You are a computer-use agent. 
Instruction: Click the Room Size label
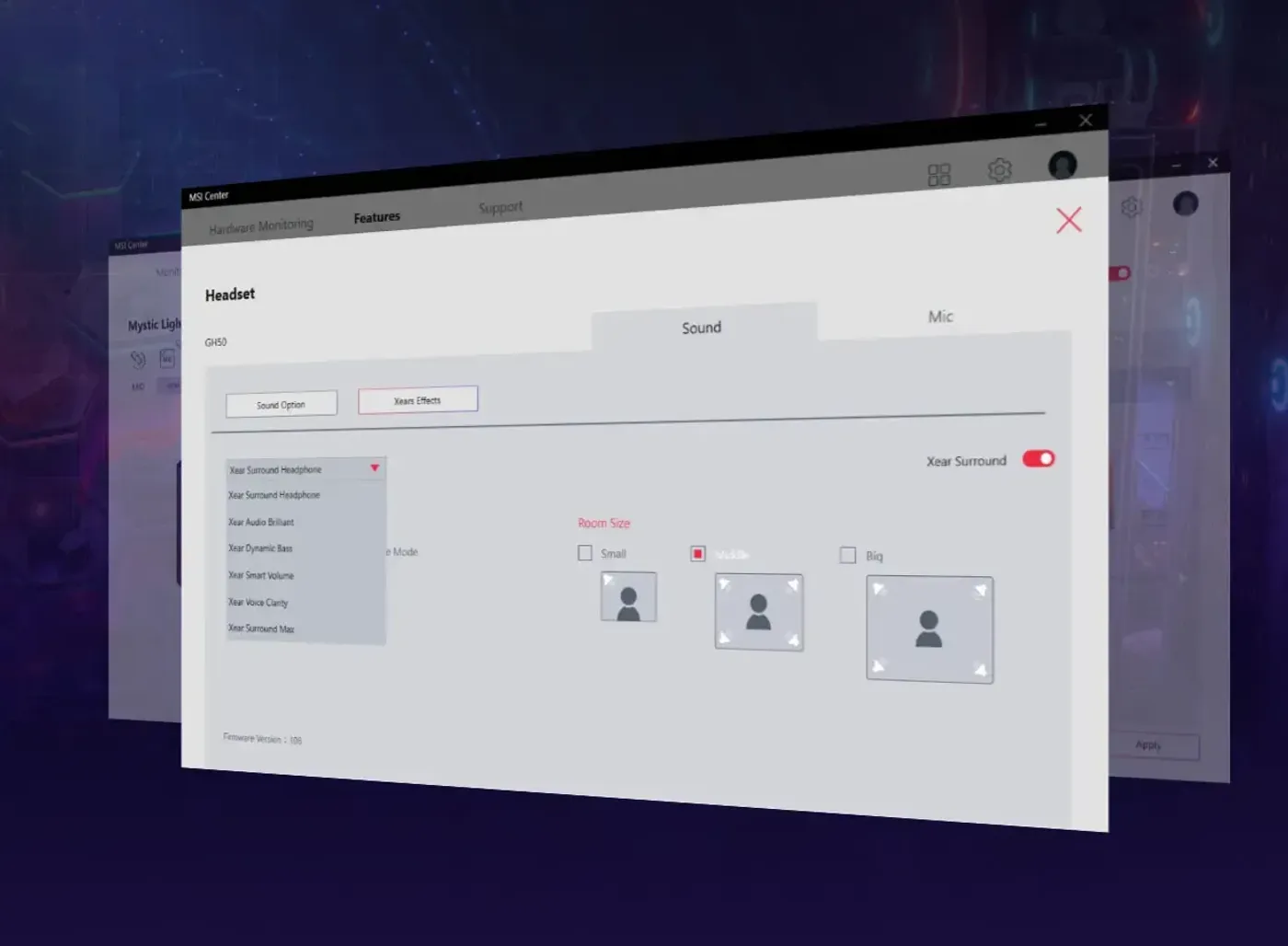(604, 524)
